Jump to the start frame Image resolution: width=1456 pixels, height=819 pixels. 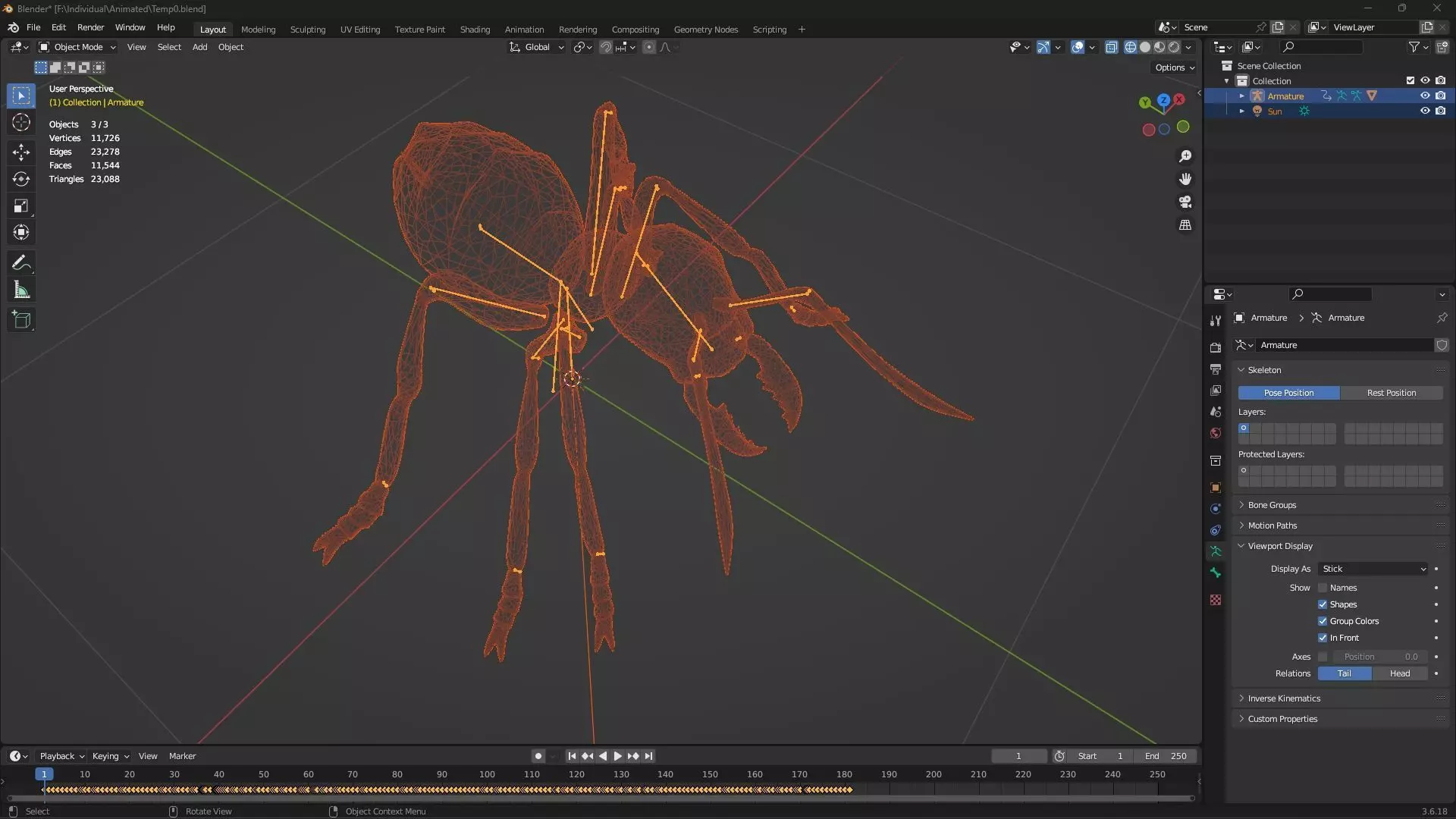(572, 756)
